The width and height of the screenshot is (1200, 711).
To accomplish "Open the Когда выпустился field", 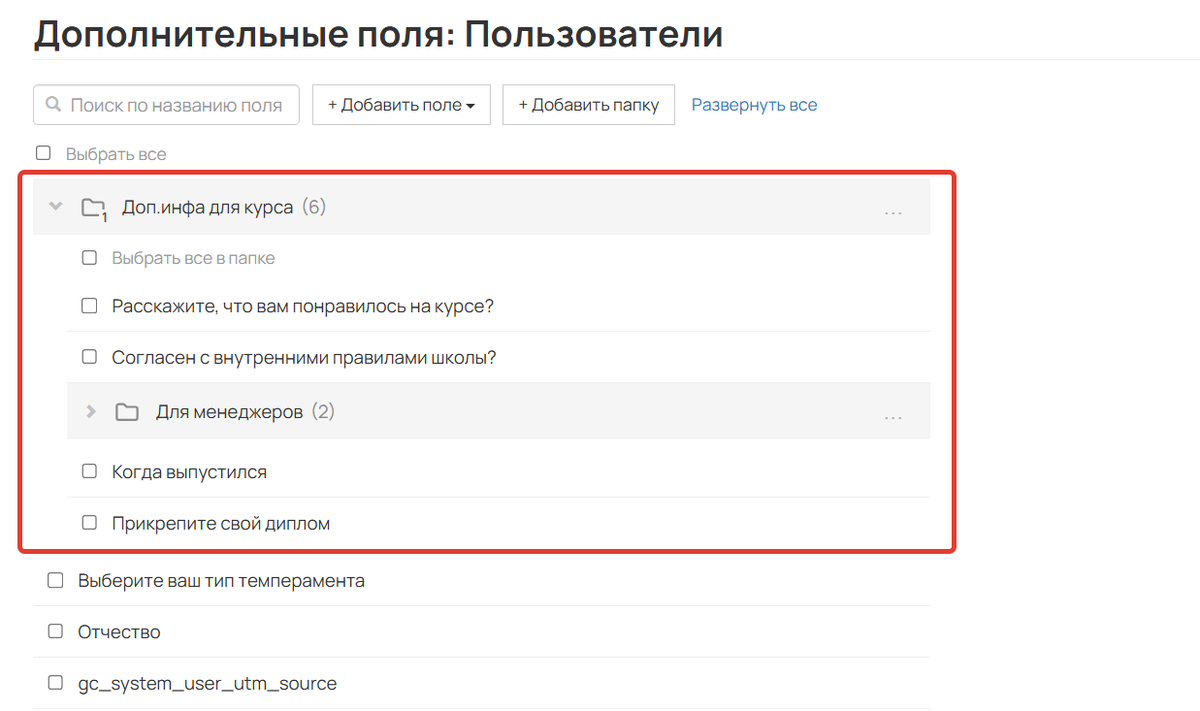I will [x=189, y=471].
